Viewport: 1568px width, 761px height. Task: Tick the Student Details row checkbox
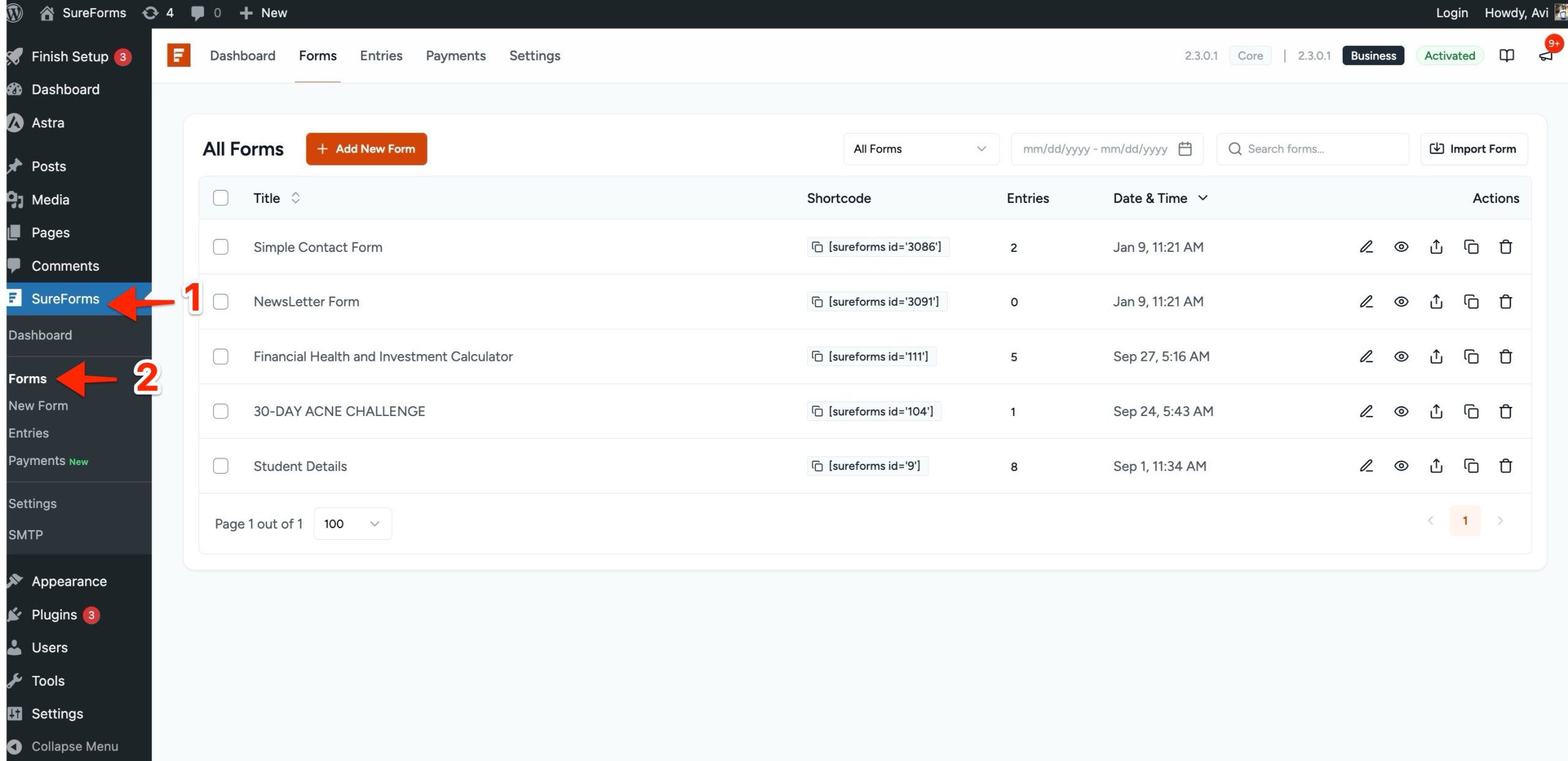pyautogui.click(x=221, y=466)
